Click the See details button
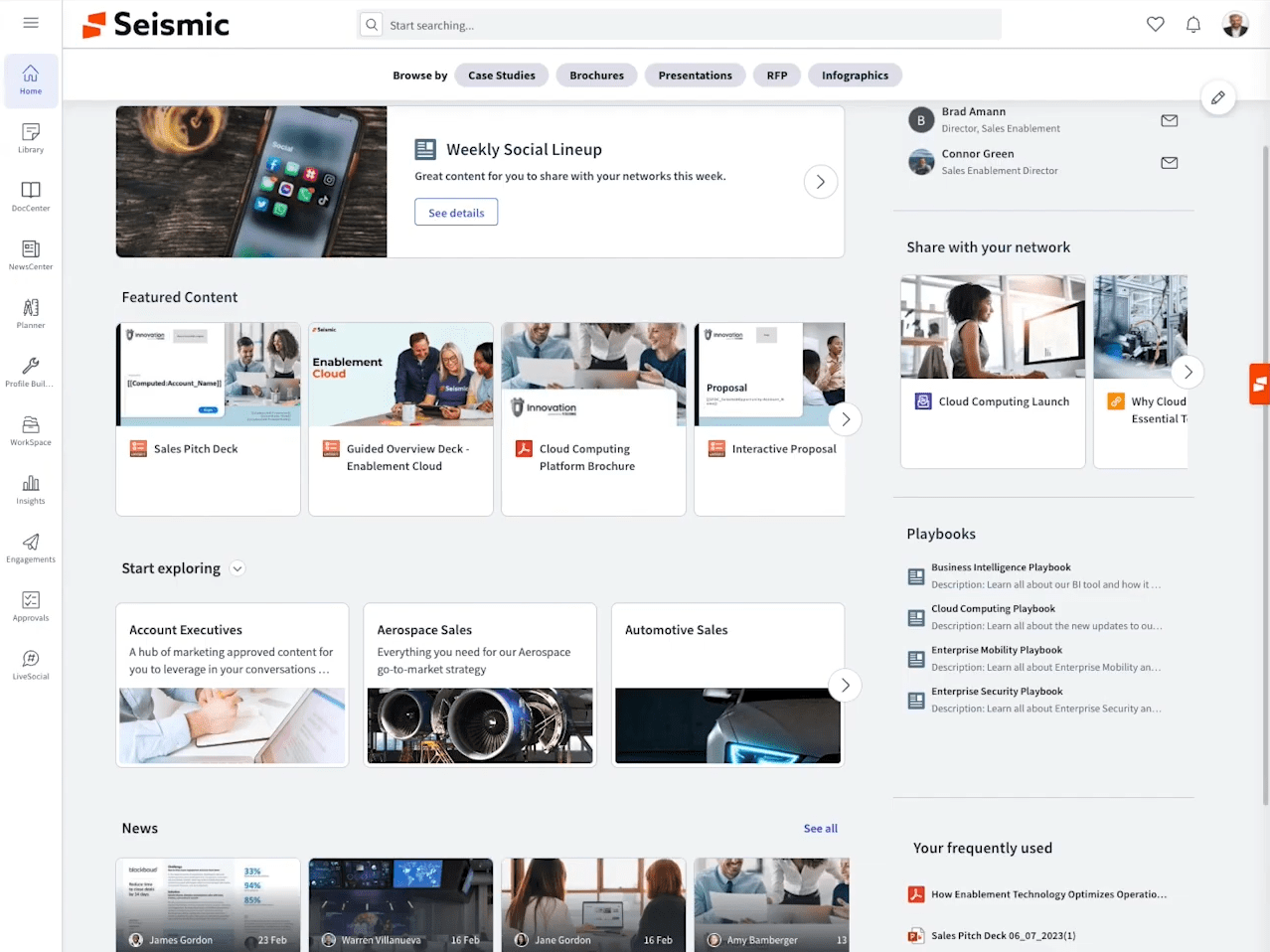Viewport: 1270px width, 952px height. coord(456,213)
